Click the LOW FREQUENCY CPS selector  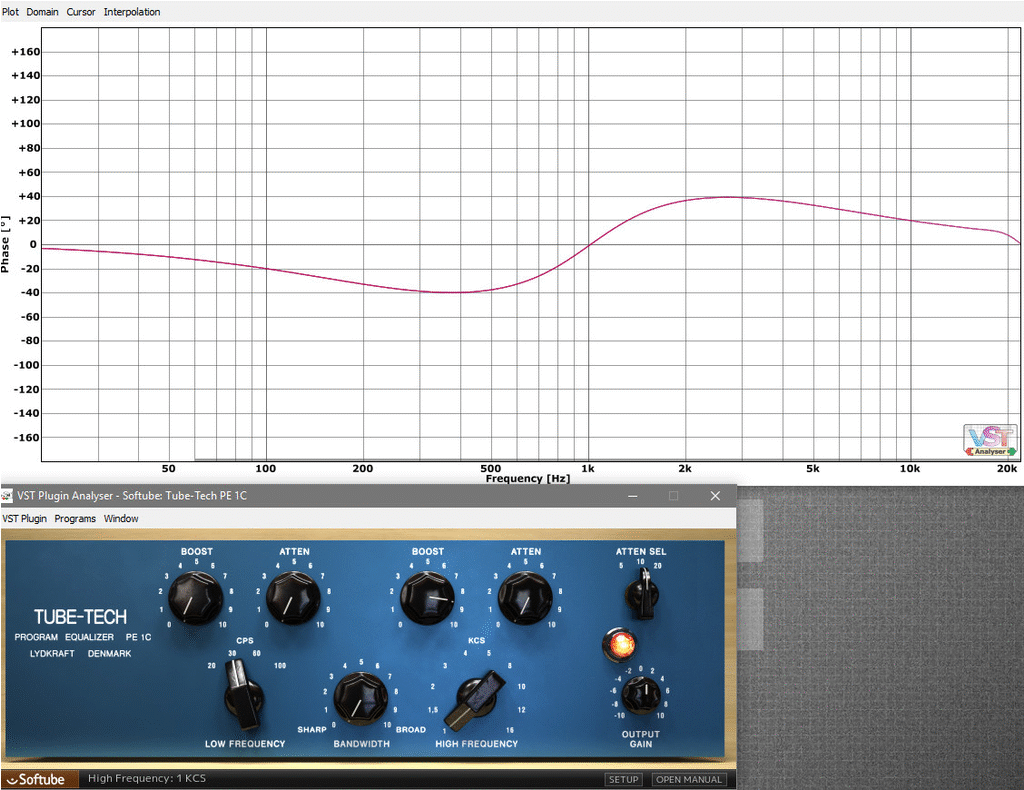coord(244,695)
